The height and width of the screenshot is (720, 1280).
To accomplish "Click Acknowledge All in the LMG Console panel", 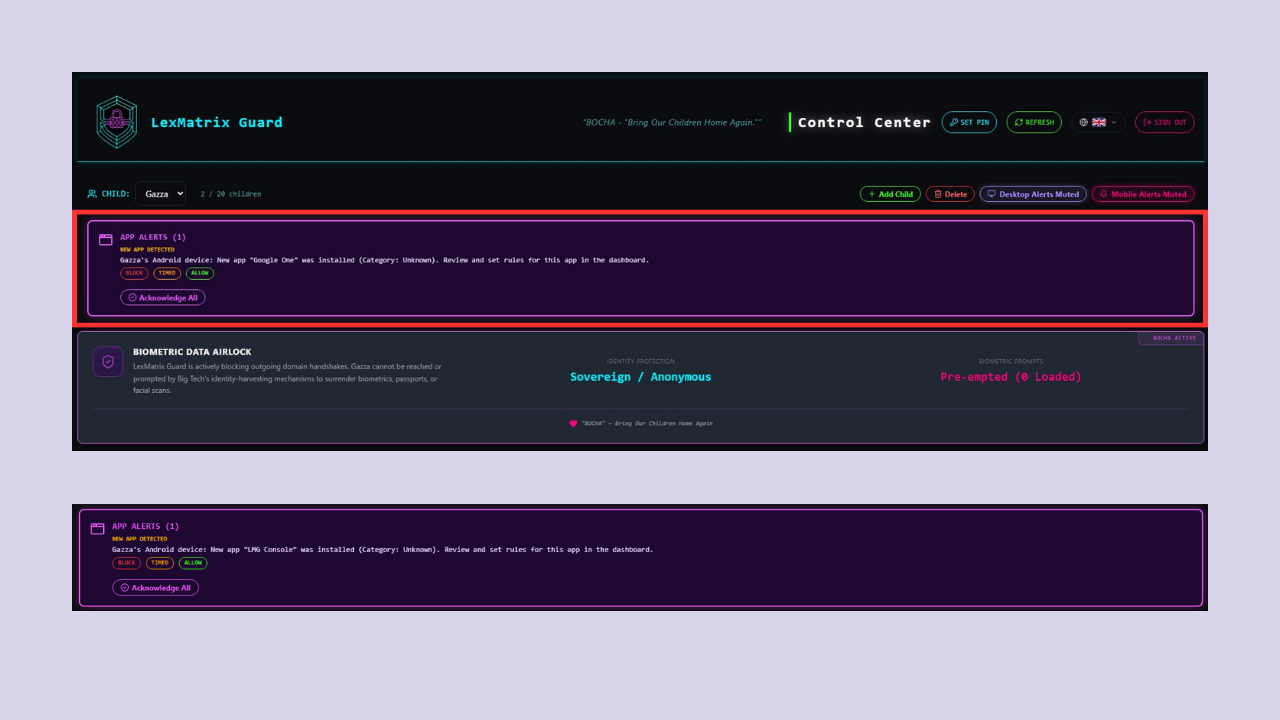I will coord(155,588).
